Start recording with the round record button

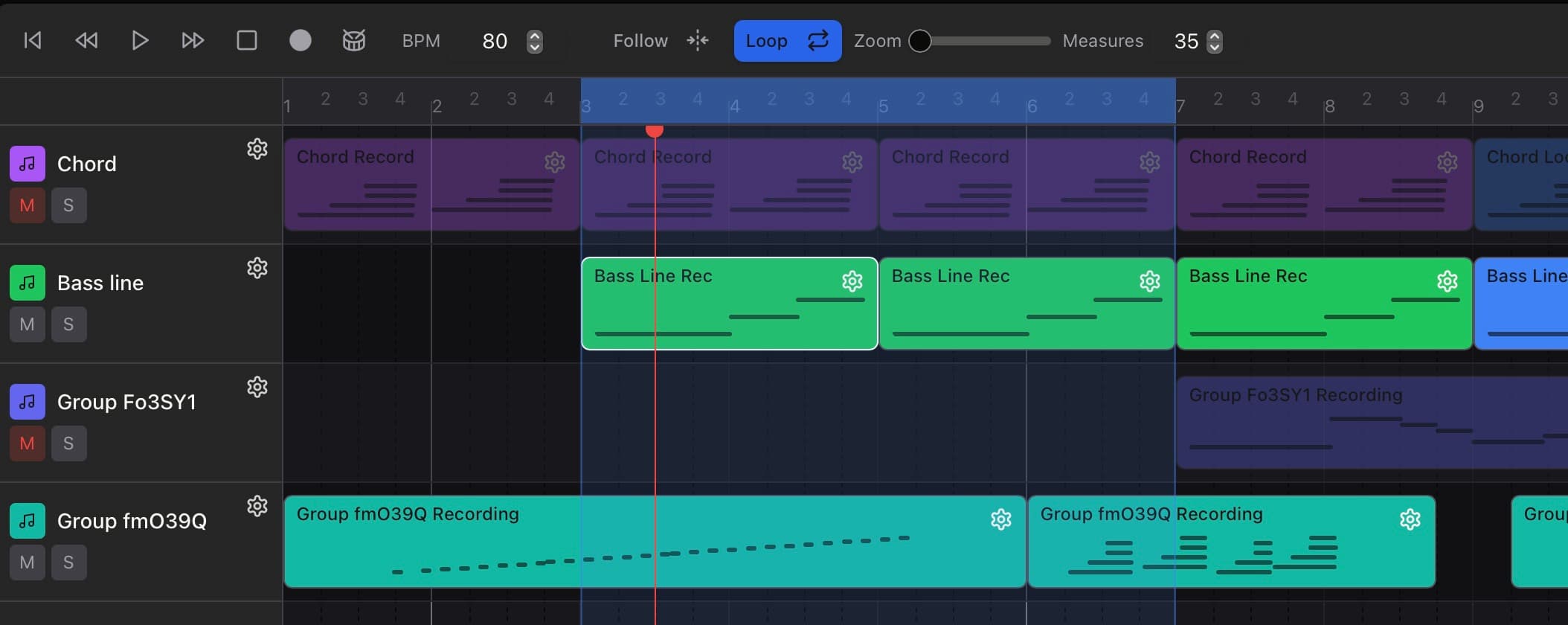click(x=301, y=40)
